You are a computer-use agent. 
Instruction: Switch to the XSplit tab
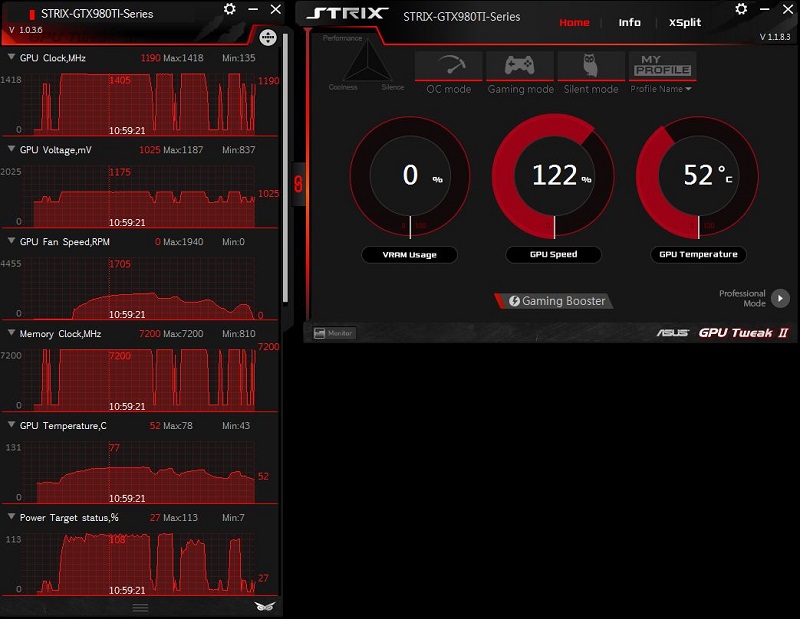tap(685, 22)
